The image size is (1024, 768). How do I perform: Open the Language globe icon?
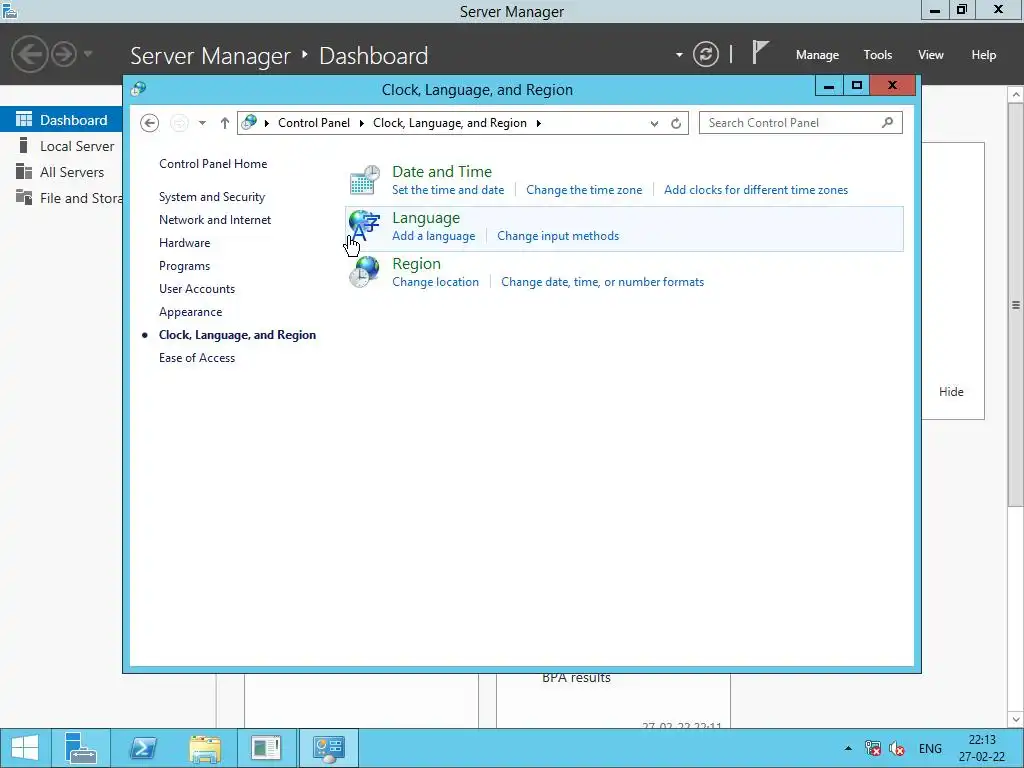pos(364,226)
